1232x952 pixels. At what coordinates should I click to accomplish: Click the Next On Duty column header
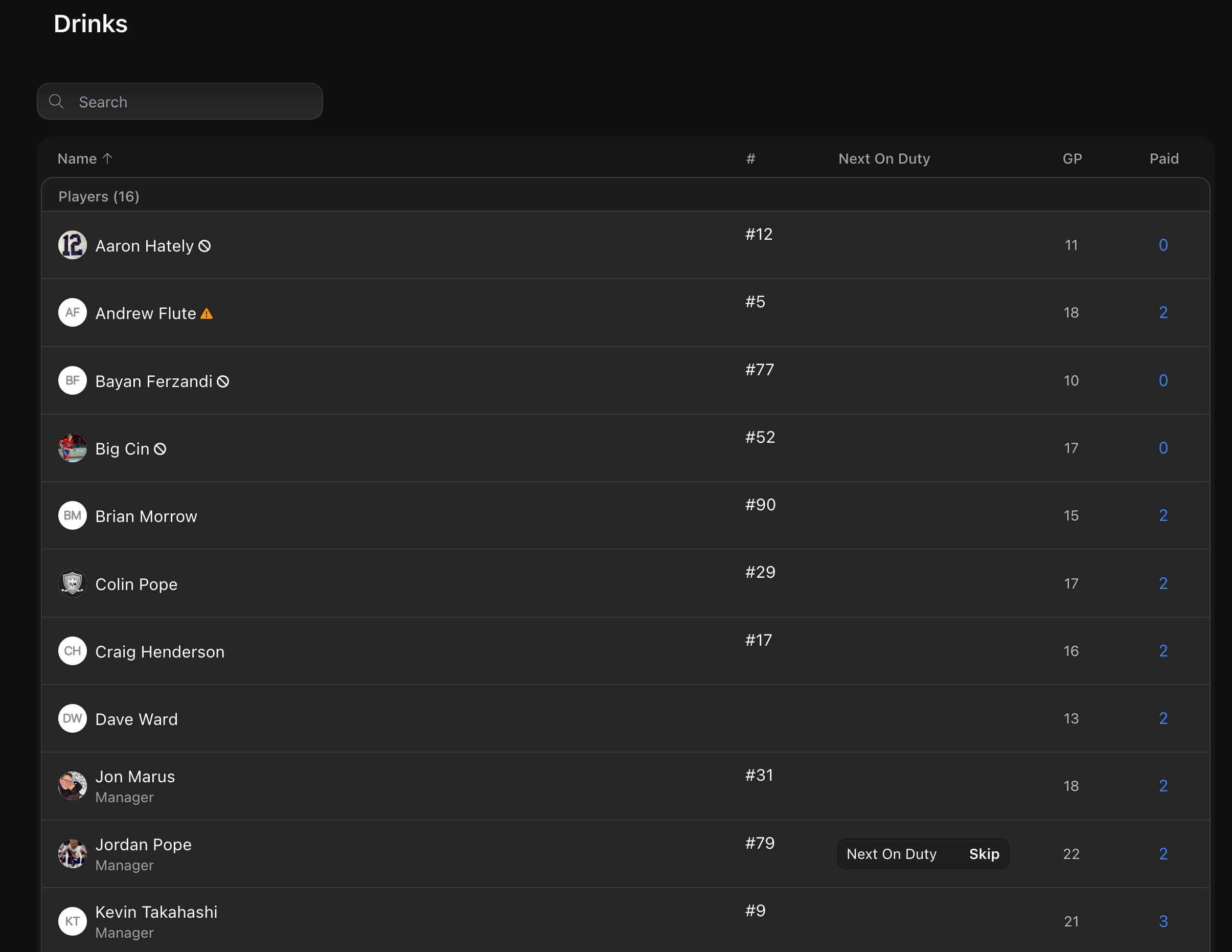(884, 158)
